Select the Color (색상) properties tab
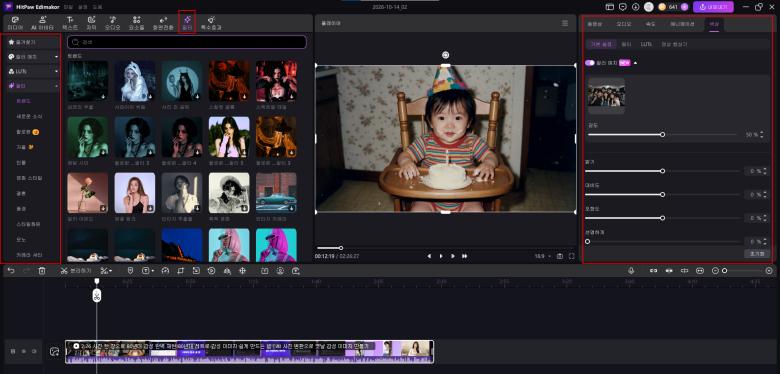780x374 pixels. pos(714,23)
